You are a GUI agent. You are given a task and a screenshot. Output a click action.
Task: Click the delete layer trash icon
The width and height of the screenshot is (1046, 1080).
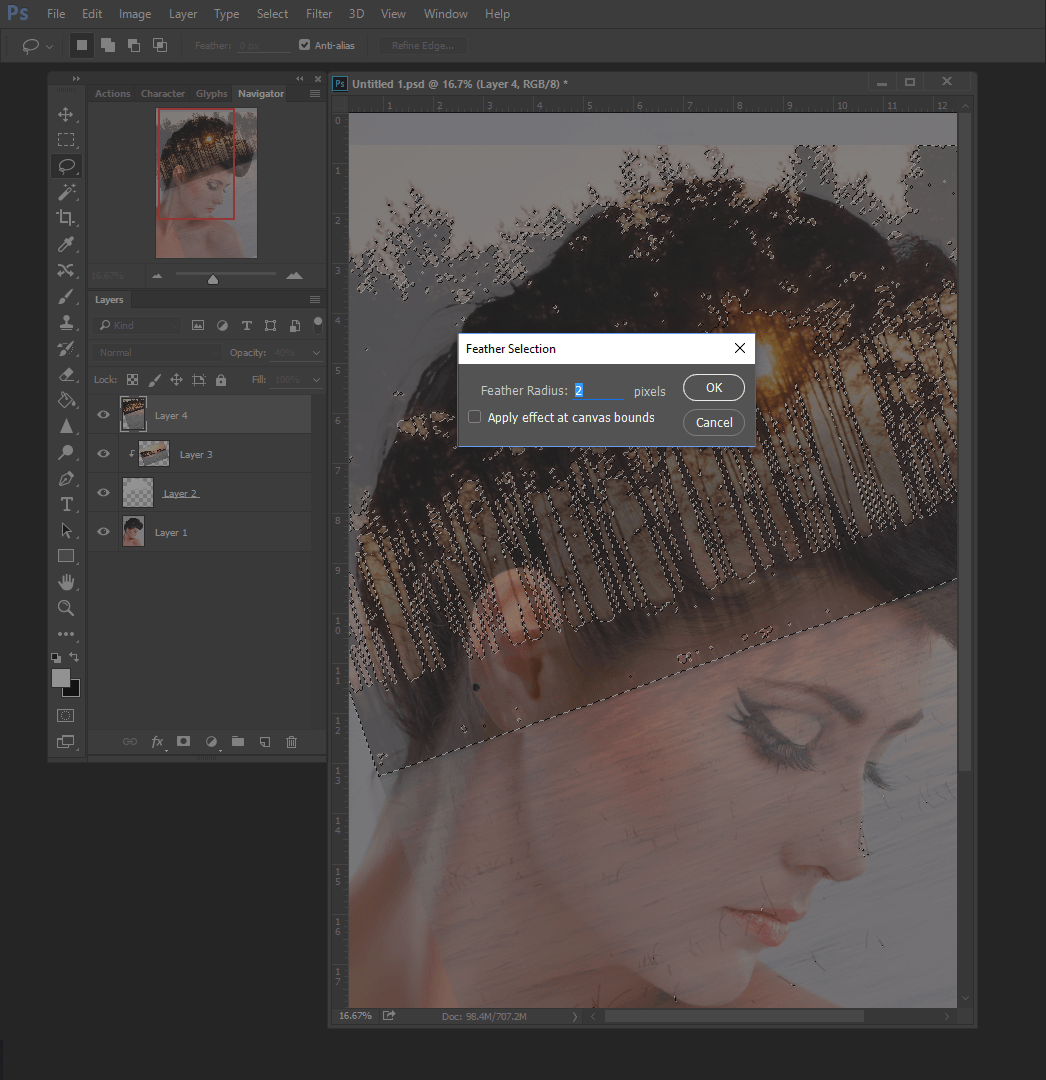coord(291,742)
